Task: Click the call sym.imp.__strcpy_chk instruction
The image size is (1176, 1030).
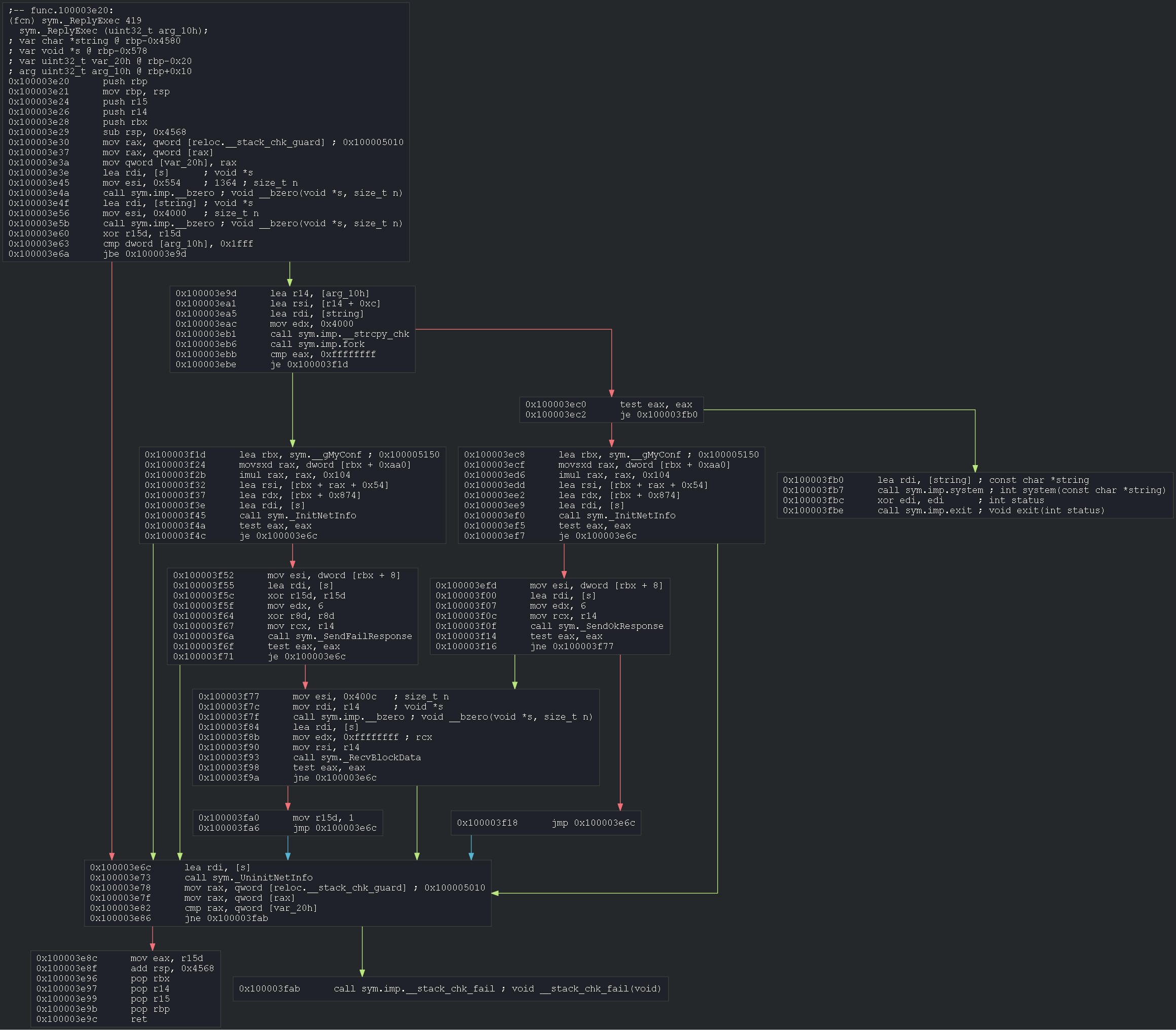Action: (x=340, y=334)
